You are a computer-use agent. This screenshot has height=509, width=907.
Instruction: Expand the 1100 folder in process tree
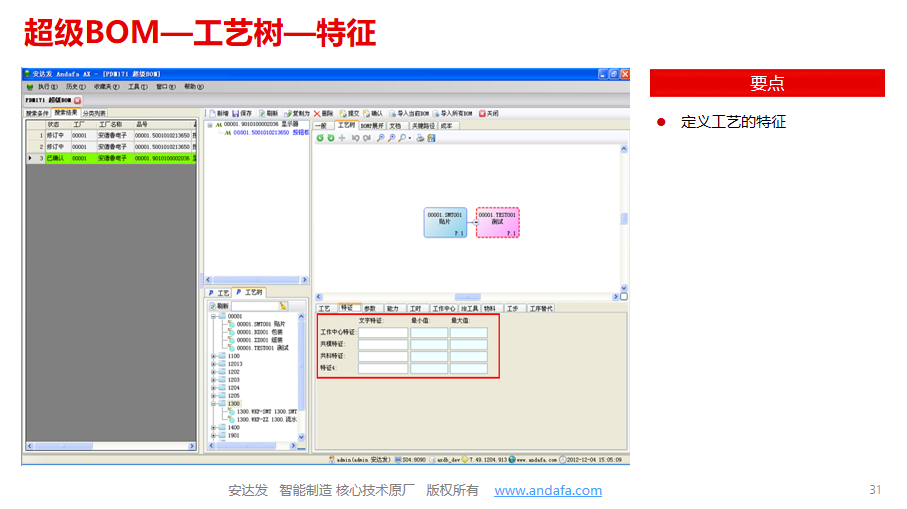[x=213, y=355]
